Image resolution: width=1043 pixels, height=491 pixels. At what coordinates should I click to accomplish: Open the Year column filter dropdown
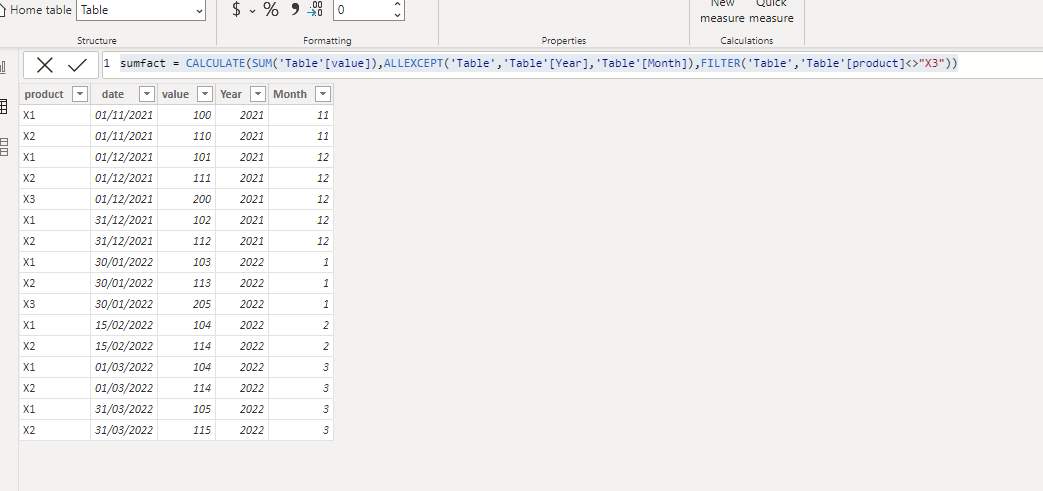click(x=258, y=94)
